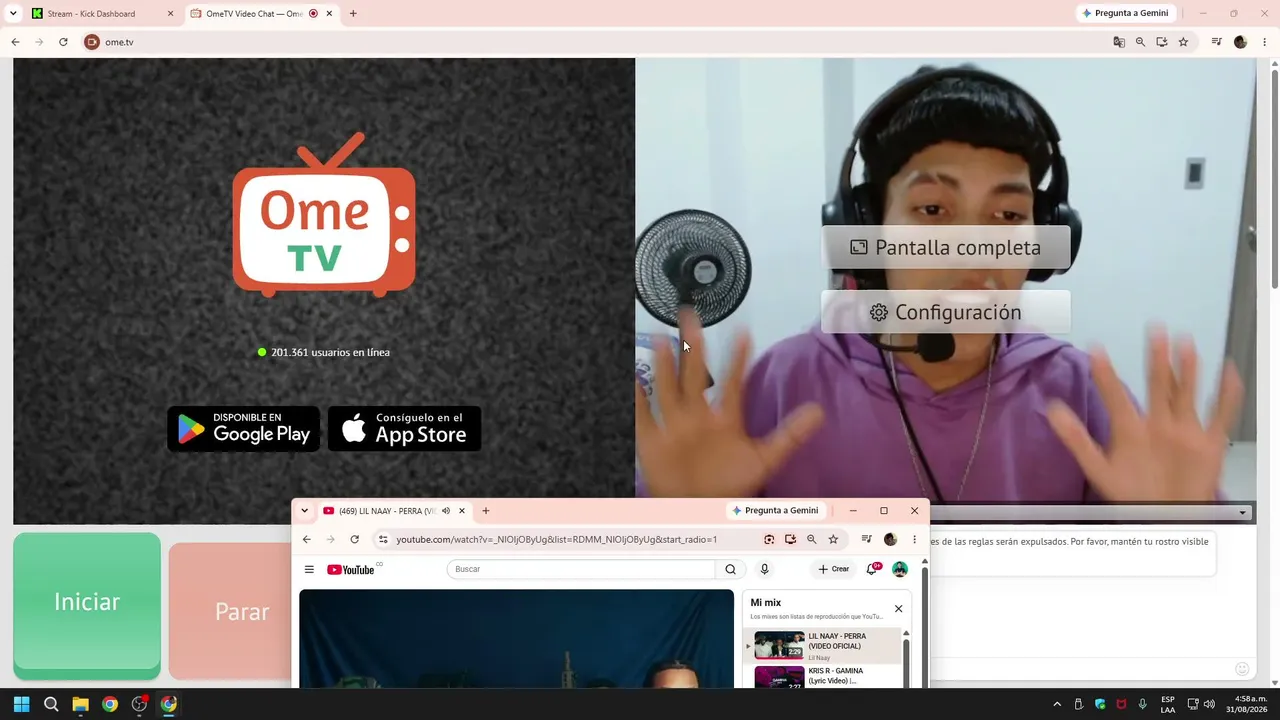This screenshot has width=1280, height=720.
Task: Open the taskbar volume control
Action: click(x=1209, y=704)
